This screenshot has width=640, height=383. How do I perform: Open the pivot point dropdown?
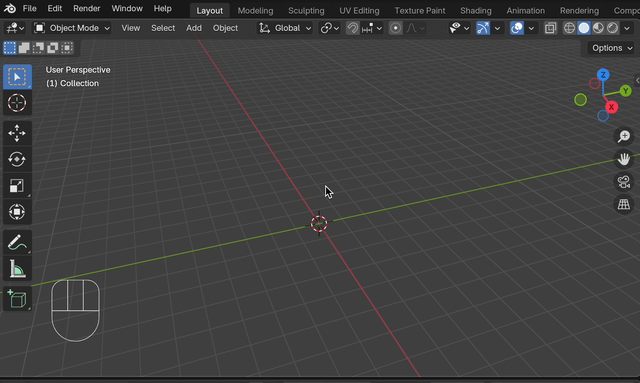[330, 28]
